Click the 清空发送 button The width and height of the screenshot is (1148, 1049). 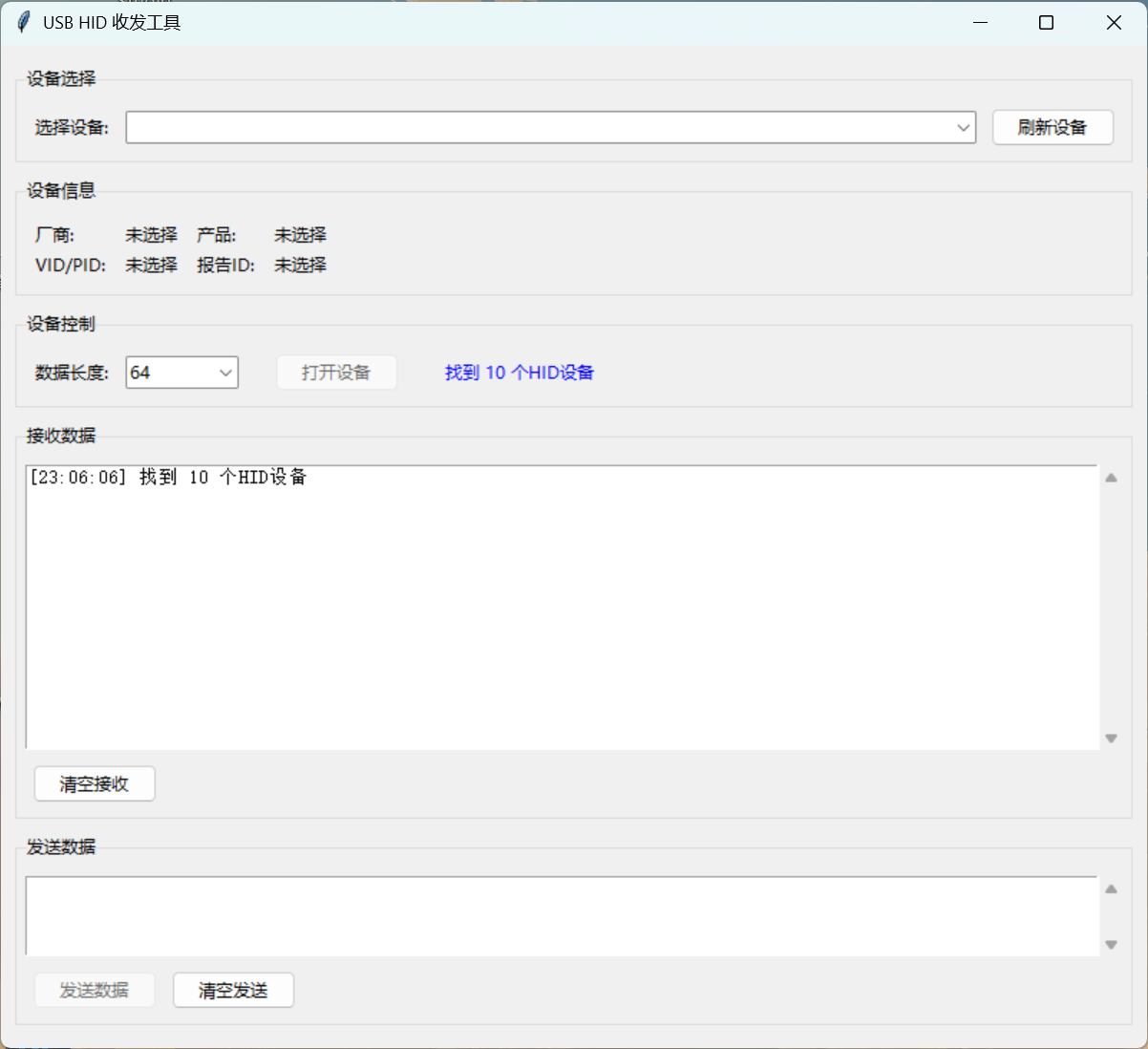click(x=233, y=991)
